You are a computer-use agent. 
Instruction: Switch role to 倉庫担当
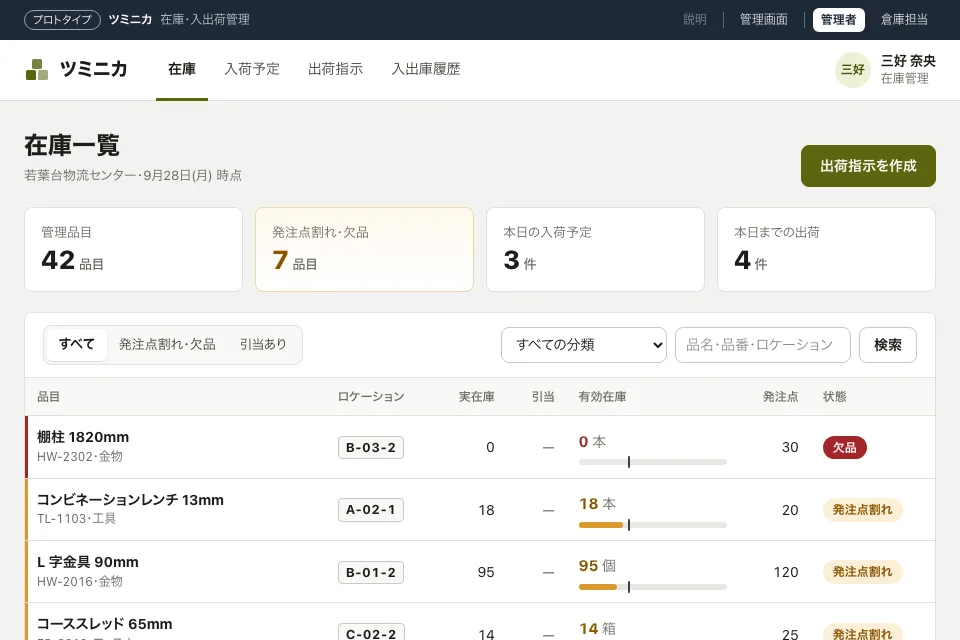click(x=904, y=20)
